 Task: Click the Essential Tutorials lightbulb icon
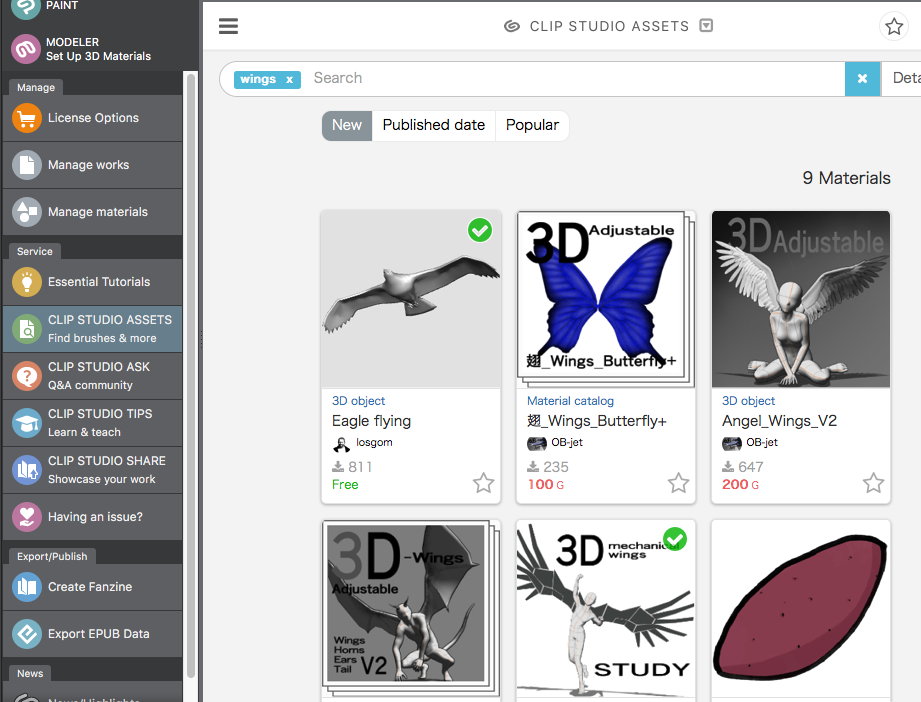pos(26,282)
